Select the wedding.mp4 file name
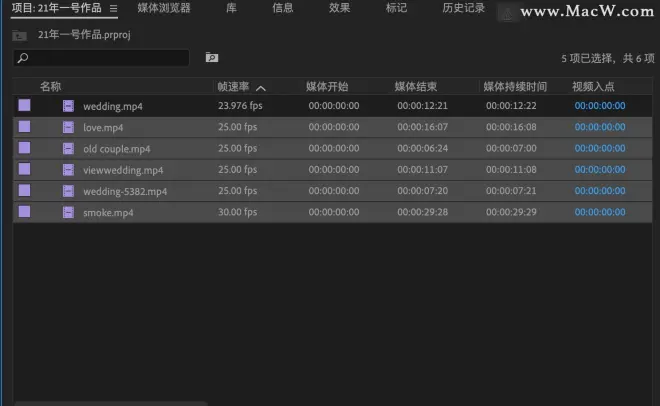 point(113,106)
